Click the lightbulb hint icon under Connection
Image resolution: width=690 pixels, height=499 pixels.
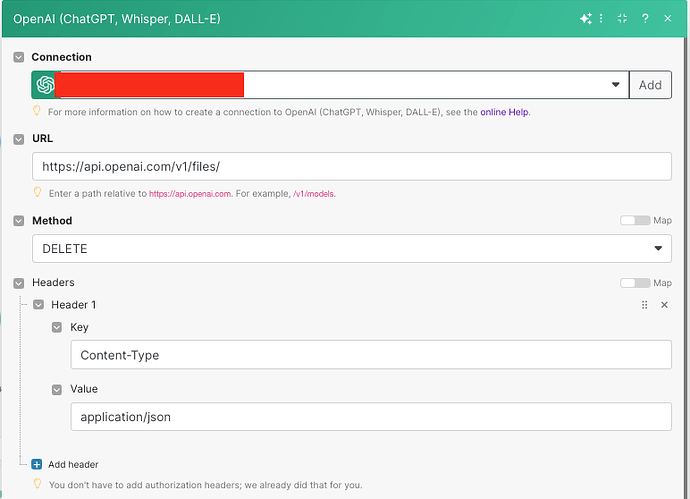[37, 110]
